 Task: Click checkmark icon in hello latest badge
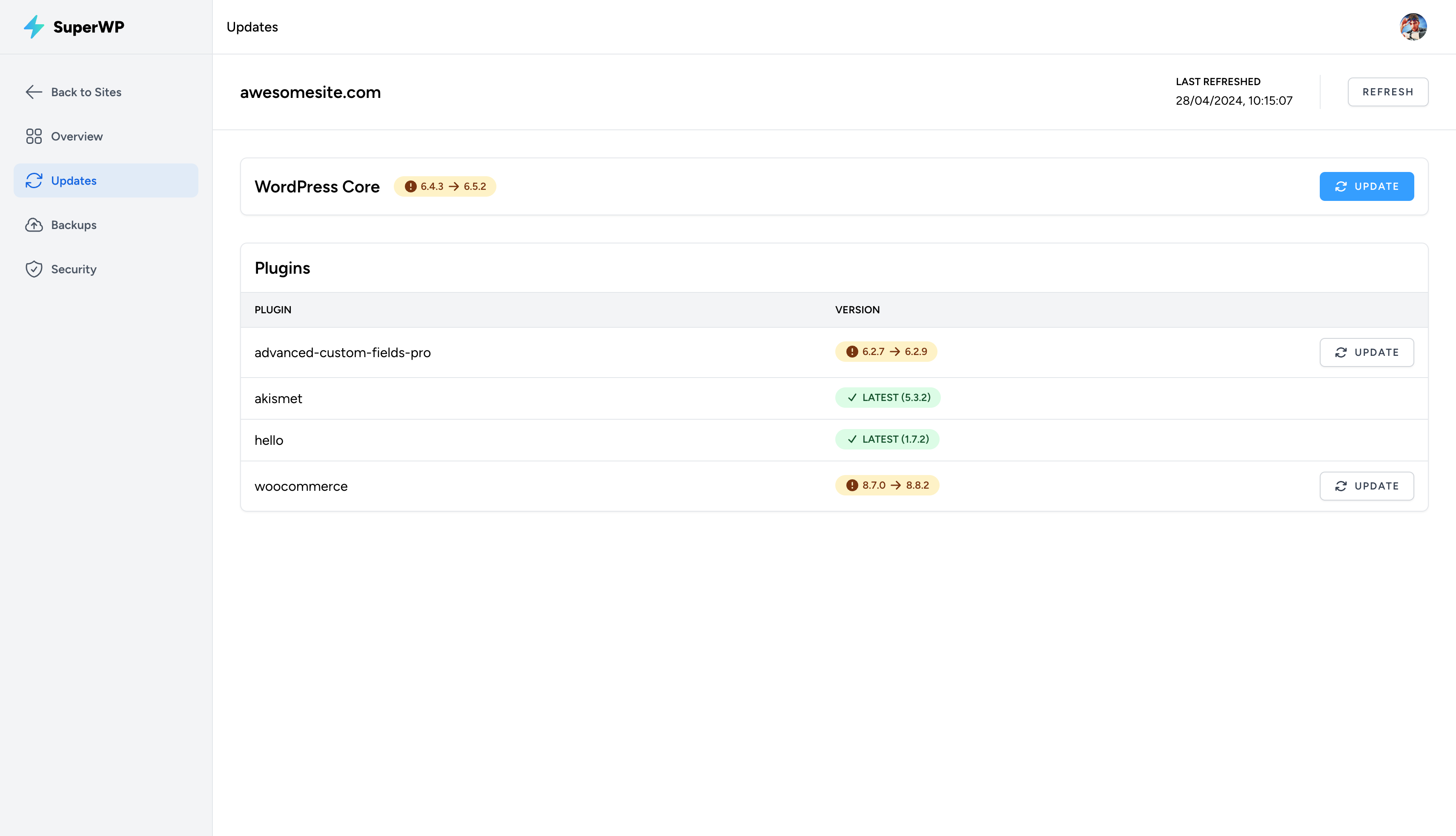852,439
